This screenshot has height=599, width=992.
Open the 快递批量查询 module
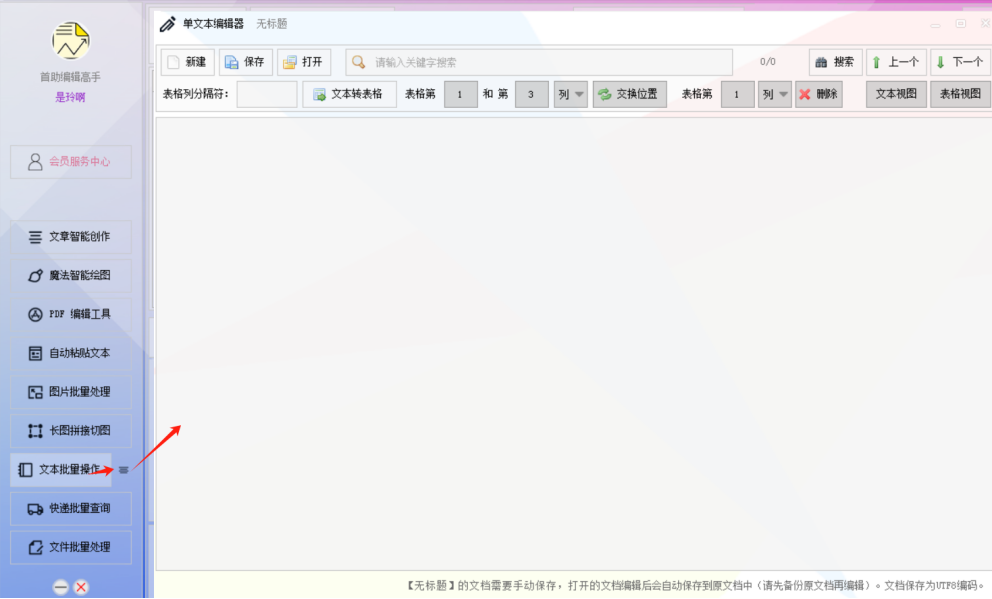[70, 508]
